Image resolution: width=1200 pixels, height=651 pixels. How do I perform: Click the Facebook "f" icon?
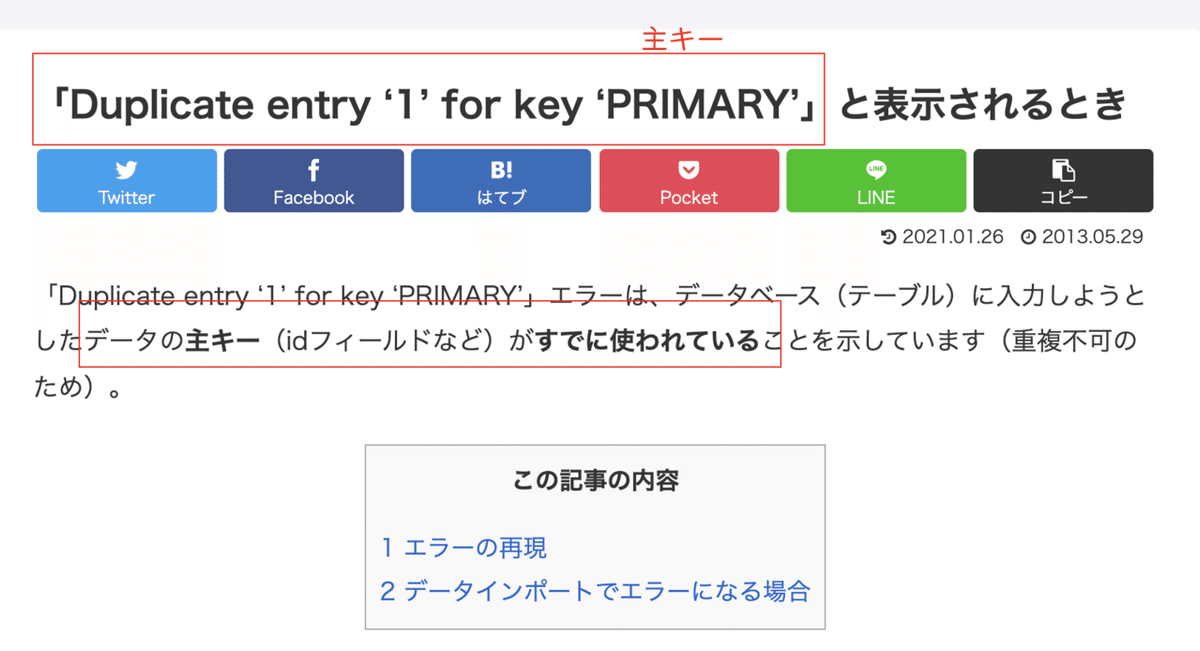[x=314, y=168]
